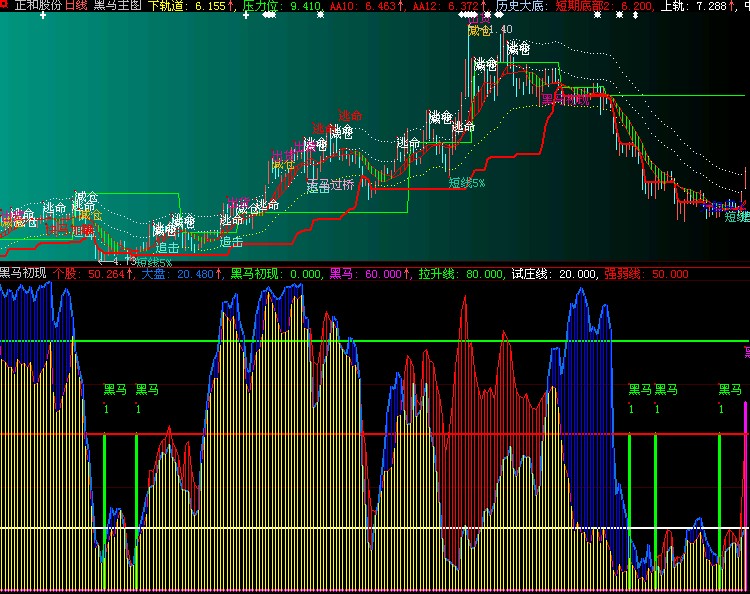
Task: Click the white plus marker at top left
Action: click(x=43, y=15)
